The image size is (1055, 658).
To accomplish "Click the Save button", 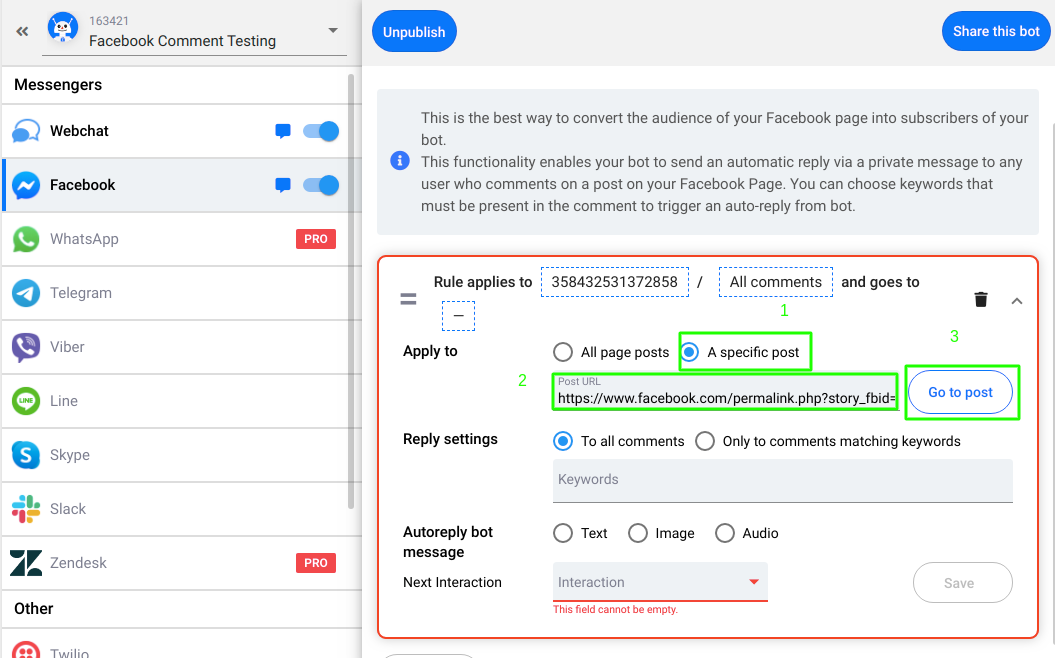I will pos(962,583).
